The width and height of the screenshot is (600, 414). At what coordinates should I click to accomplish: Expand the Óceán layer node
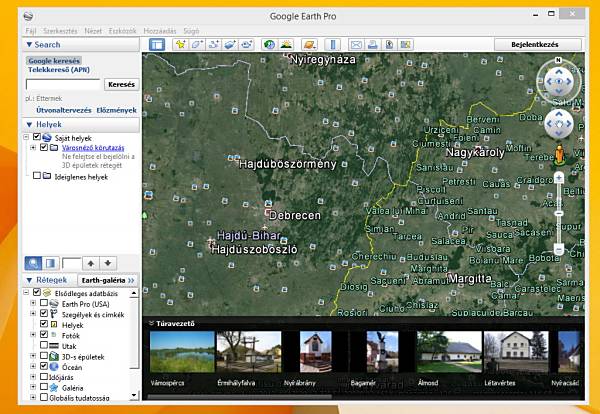point(33,367)
